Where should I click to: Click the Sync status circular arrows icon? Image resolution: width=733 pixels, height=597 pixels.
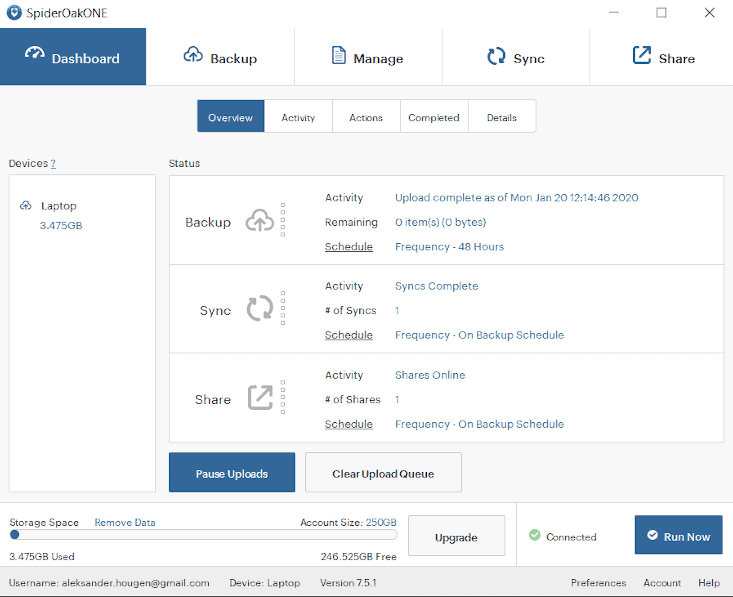pos(260,308)
